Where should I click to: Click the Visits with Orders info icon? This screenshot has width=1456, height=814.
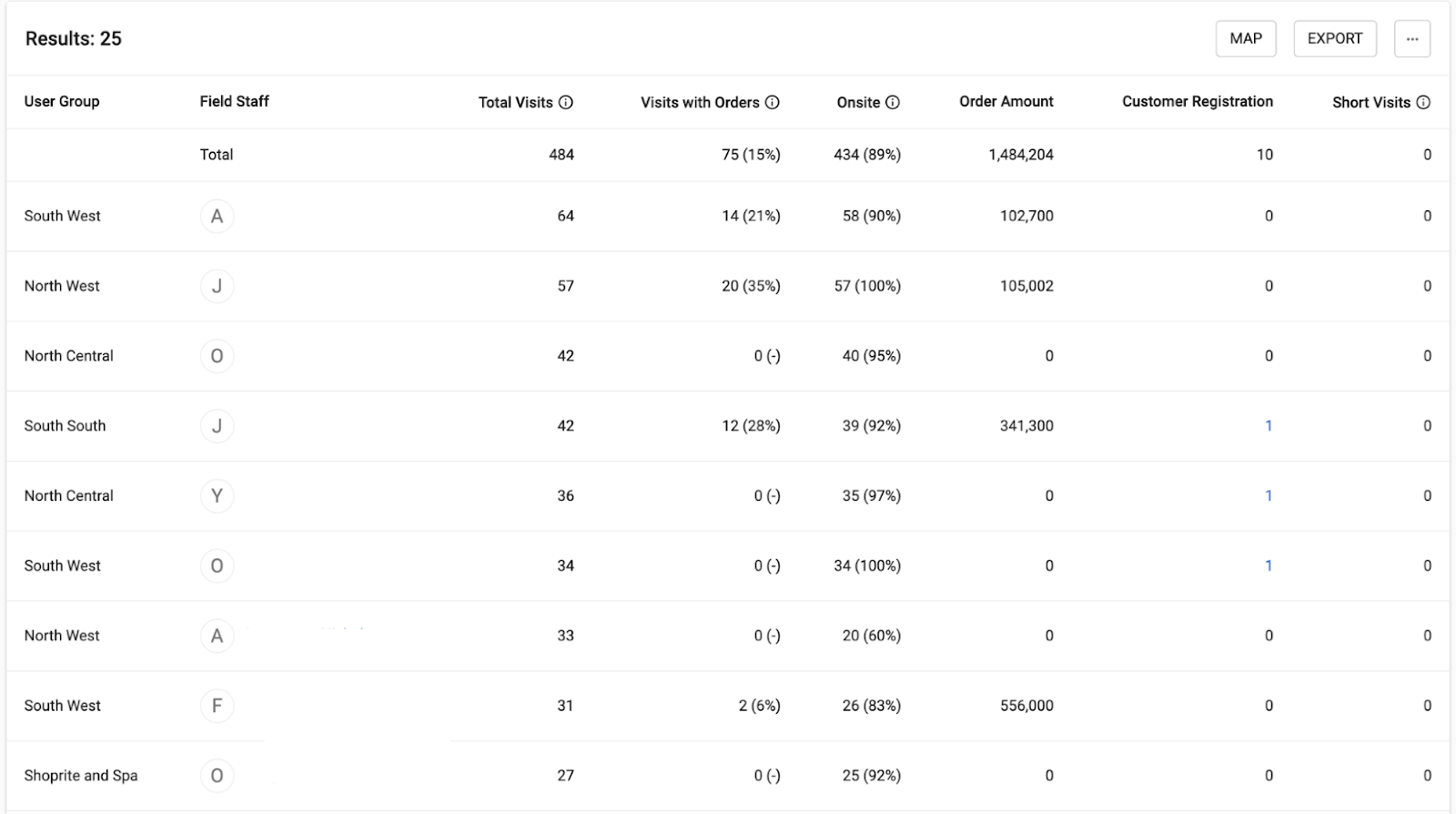click(773, 102)
